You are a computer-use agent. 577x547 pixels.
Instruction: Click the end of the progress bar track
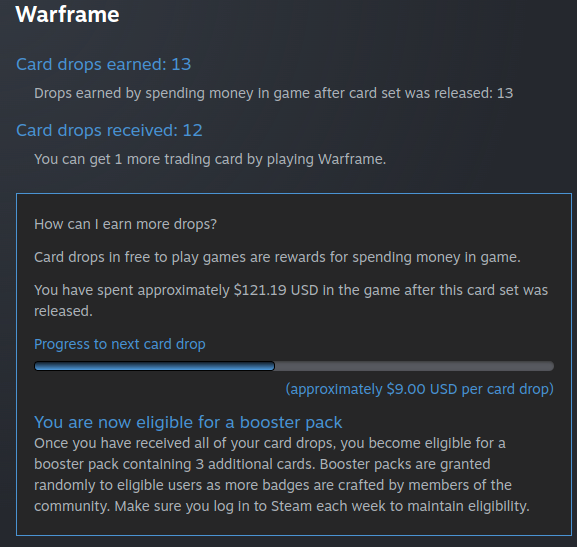click(549, 366)
